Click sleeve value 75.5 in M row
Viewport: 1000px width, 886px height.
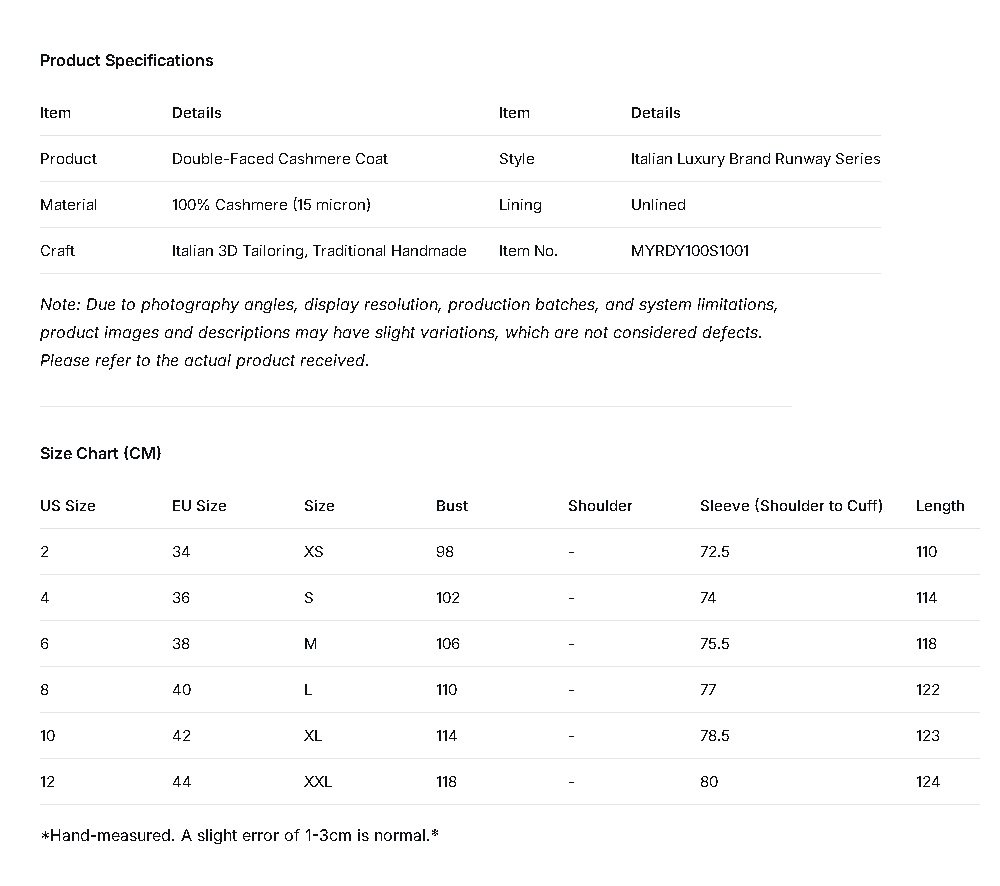pyautogui.click(x=715, y=644)
